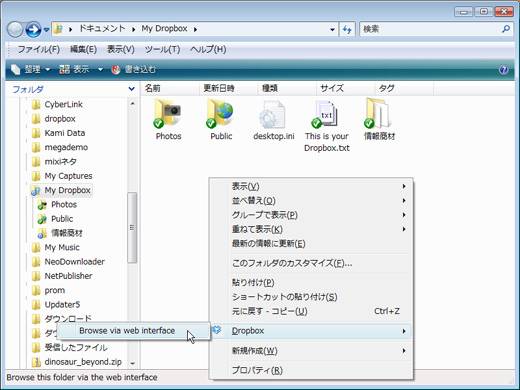Expand arrow after My Dropbox in breadcrumb
This screenshot has height=390, width=520.
pos(195,29)
